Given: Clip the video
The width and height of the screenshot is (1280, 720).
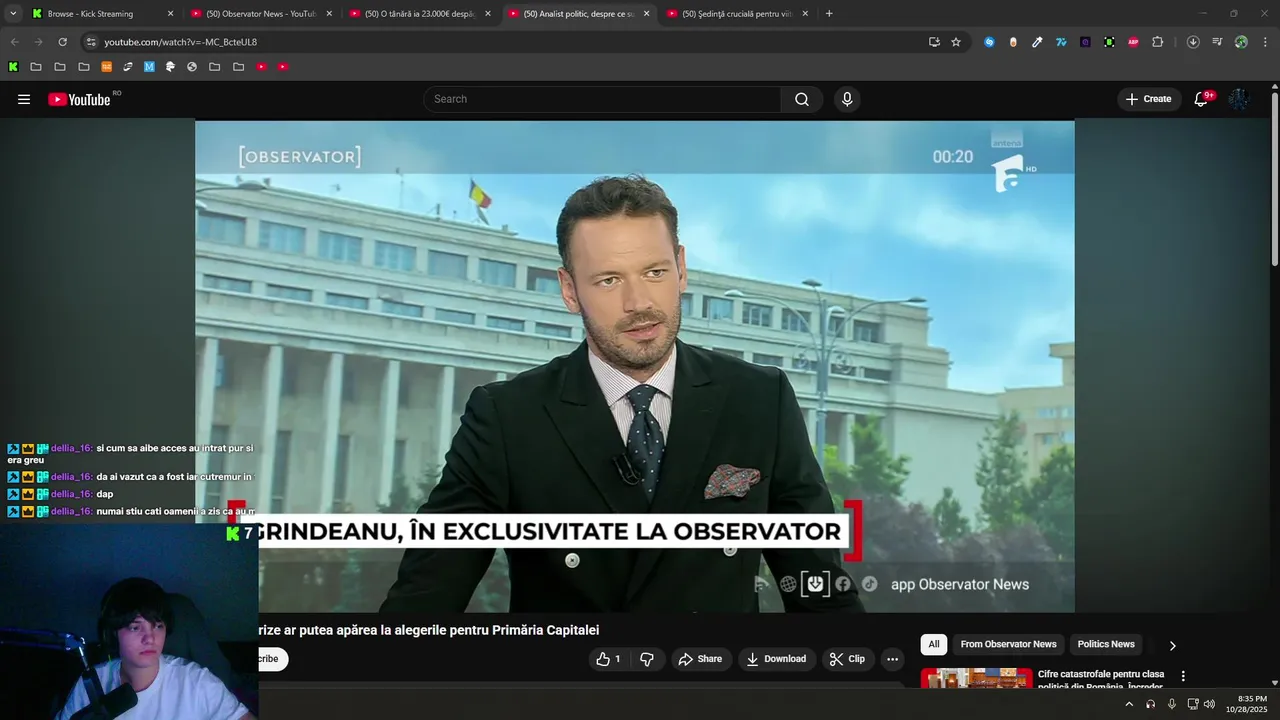Looking at the screenshot, I should (847, 659).
